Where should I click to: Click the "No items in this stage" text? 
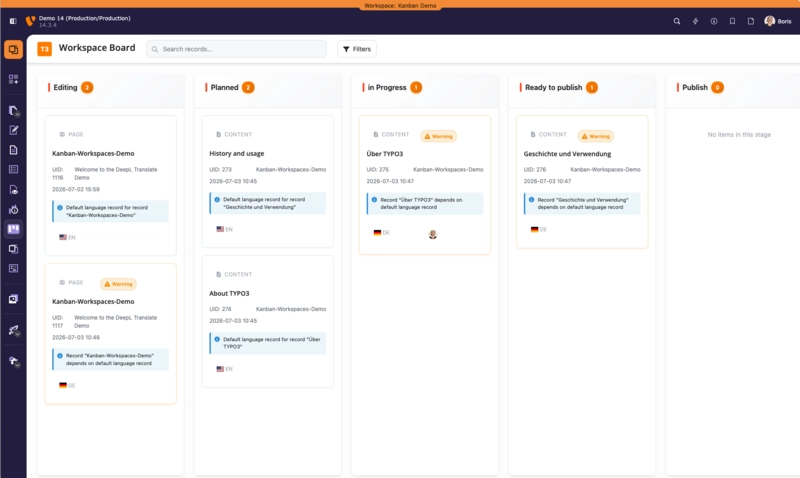coord(739,135)
